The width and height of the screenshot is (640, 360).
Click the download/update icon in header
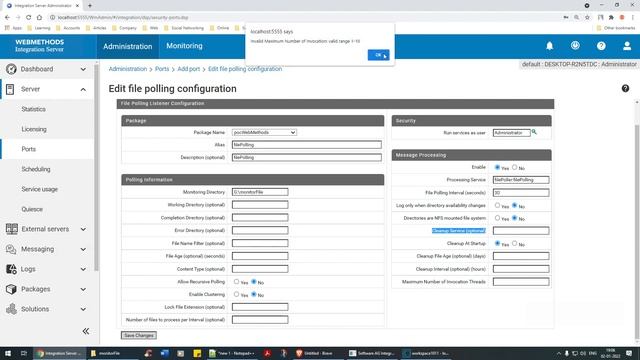click(575, 45)
